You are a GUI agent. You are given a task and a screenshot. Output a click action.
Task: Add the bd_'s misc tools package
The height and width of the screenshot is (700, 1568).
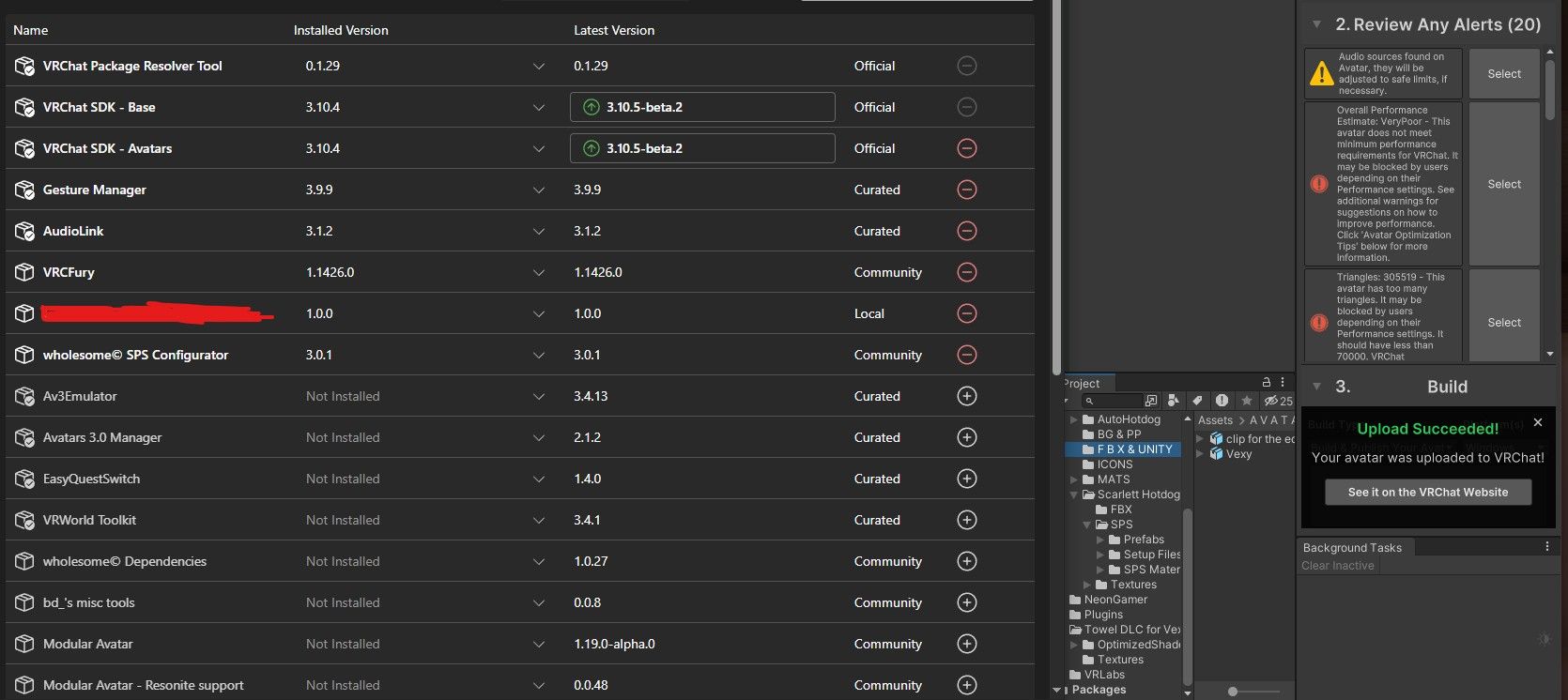click(x=967, y=602)
